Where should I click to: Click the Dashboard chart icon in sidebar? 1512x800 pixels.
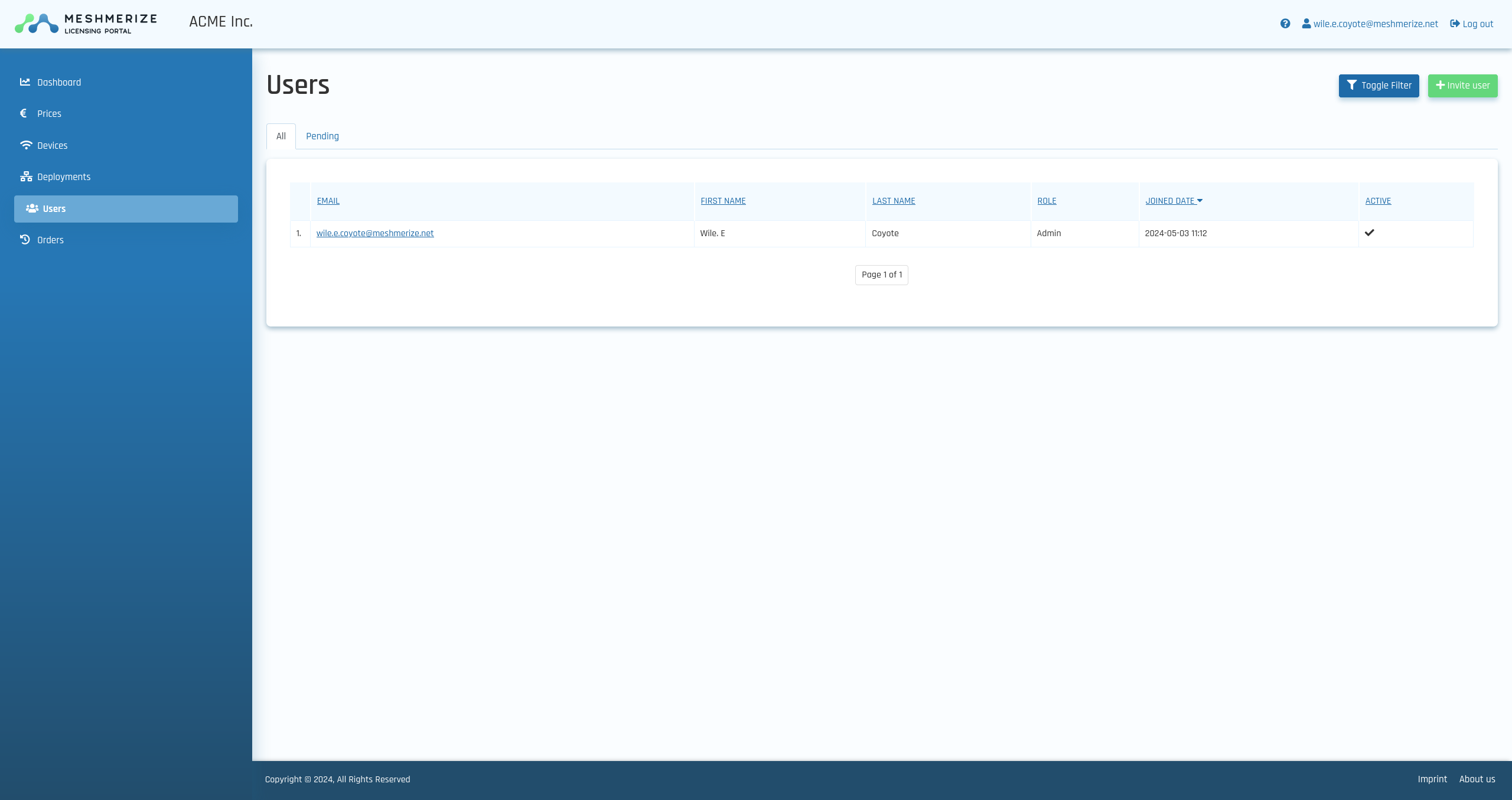point(25,82)
